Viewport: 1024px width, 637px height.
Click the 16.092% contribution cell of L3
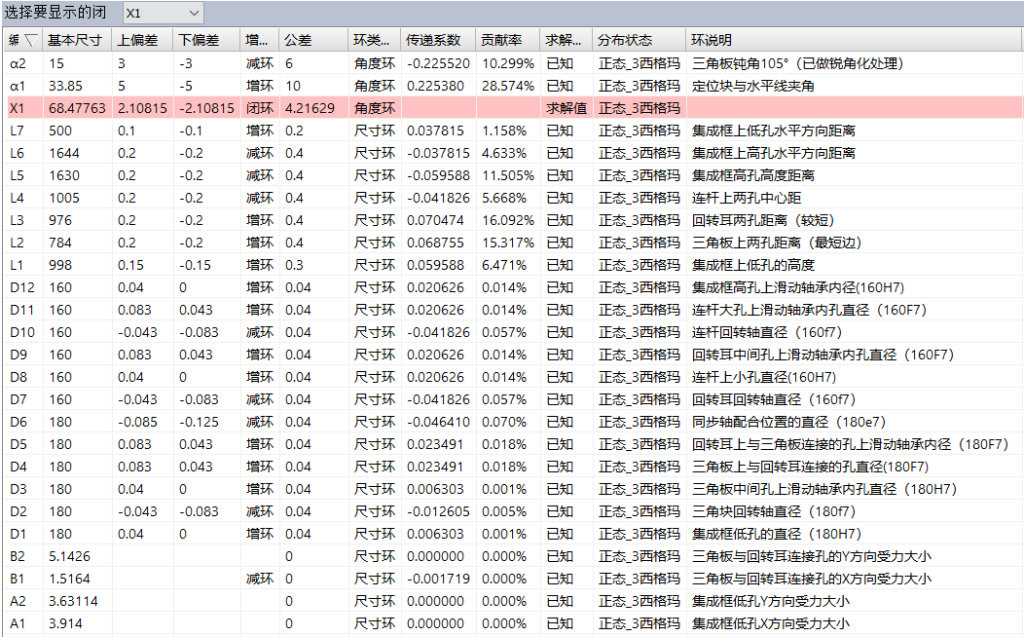504,220
